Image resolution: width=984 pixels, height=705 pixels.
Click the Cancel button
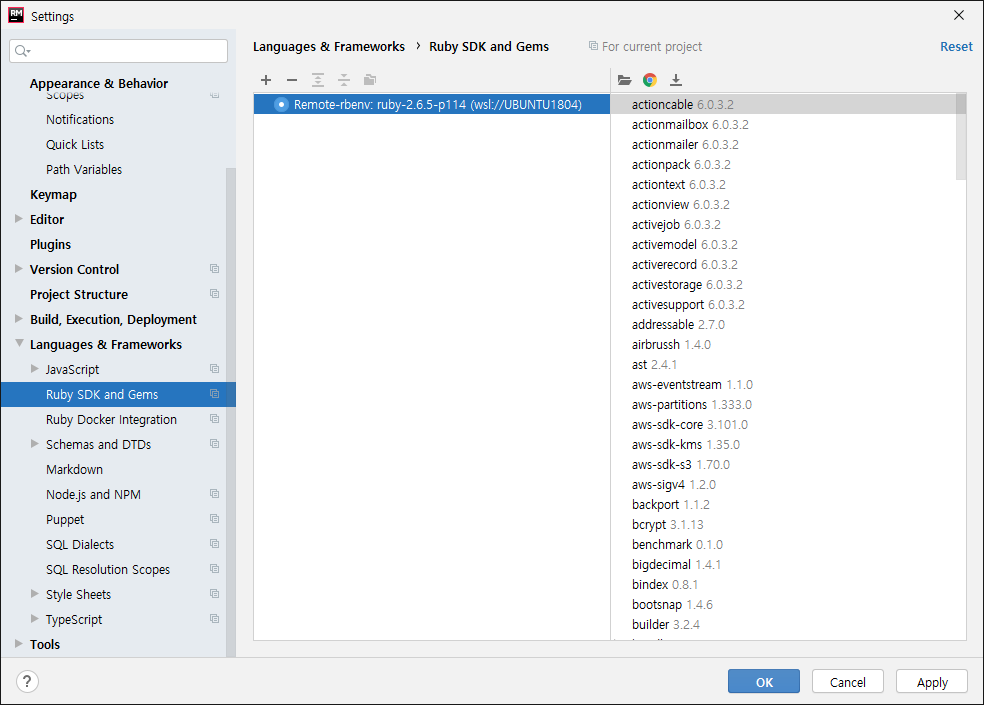pos(848,682)
